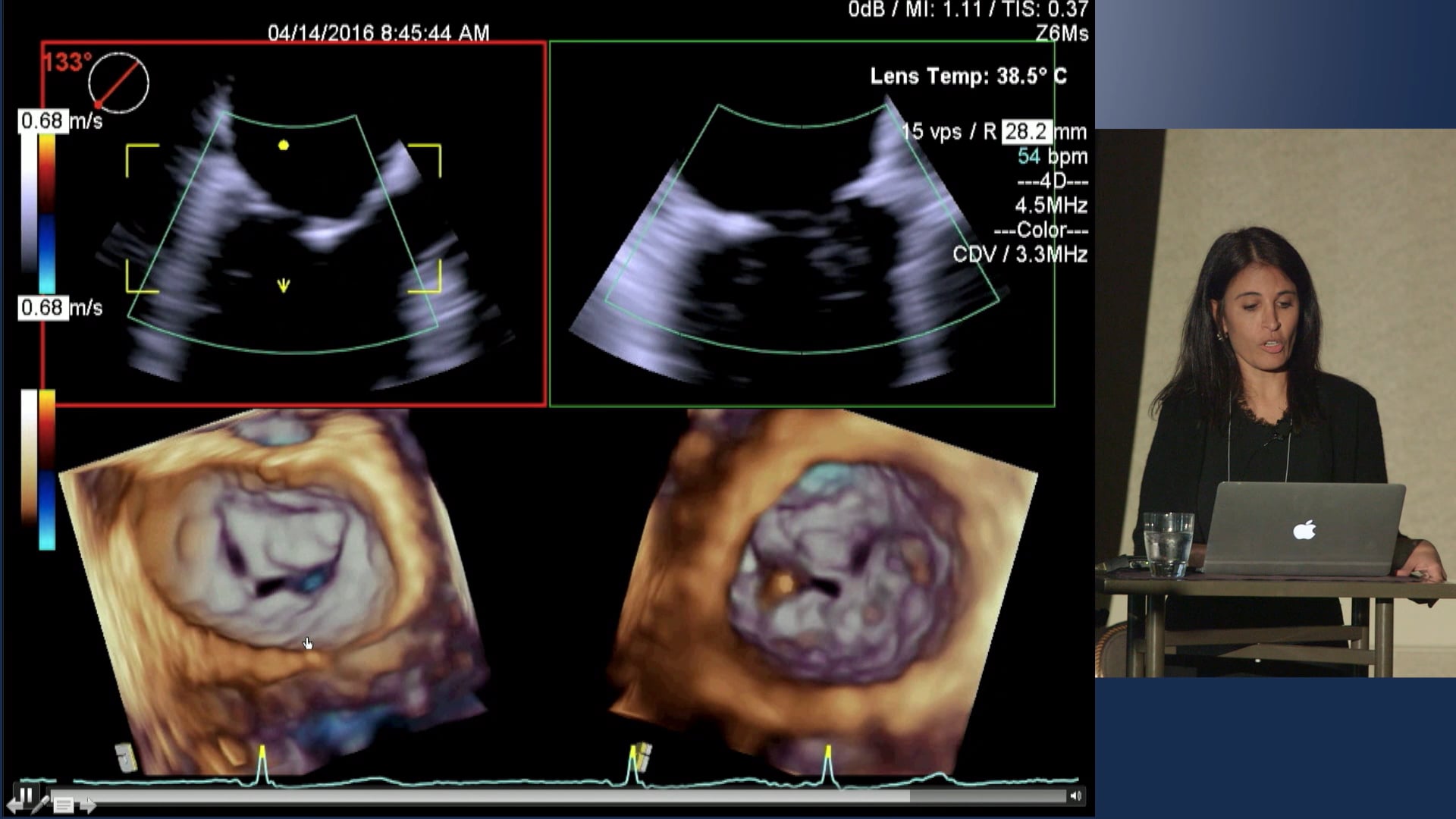The image size is (1456, 819).
Task: Select the yellow down-arrow ROI marker
Action: click(284, 286)
